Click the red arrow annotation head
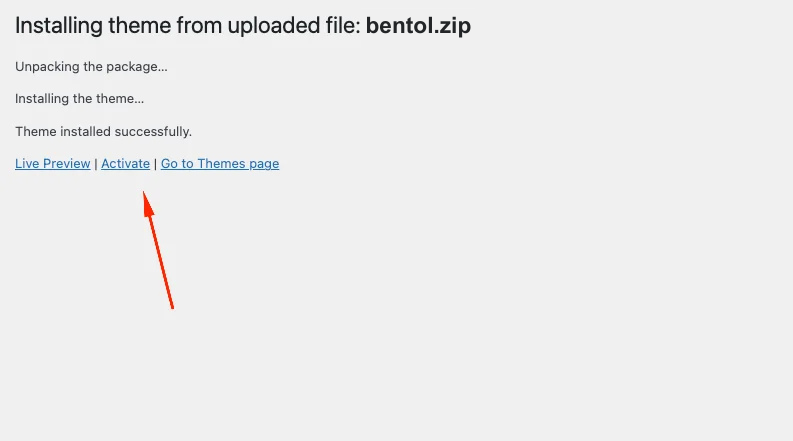The width and height of the screenshot is (793, 441). tap(148, 203)
